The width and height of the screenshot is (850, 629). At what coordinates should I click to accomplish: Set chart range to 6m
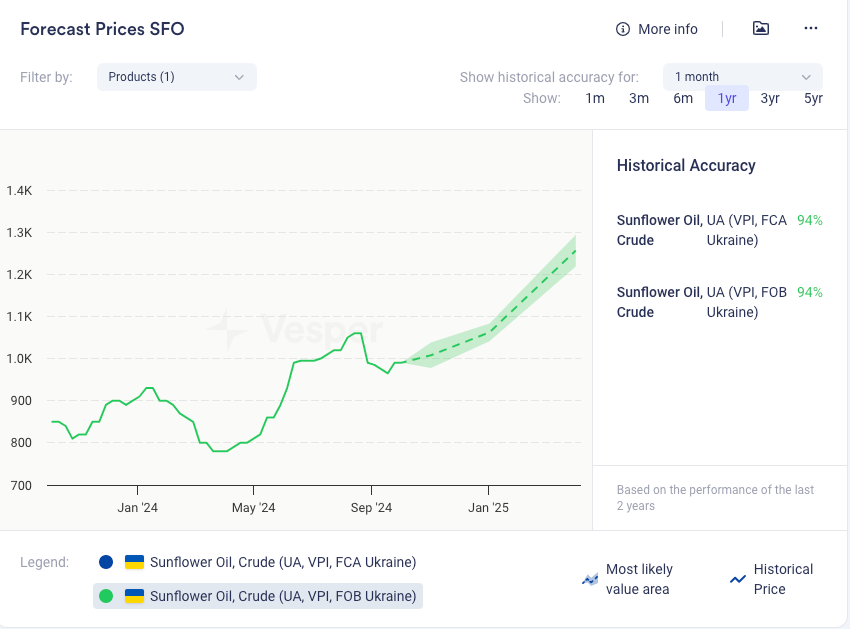(x=683, y=98)
